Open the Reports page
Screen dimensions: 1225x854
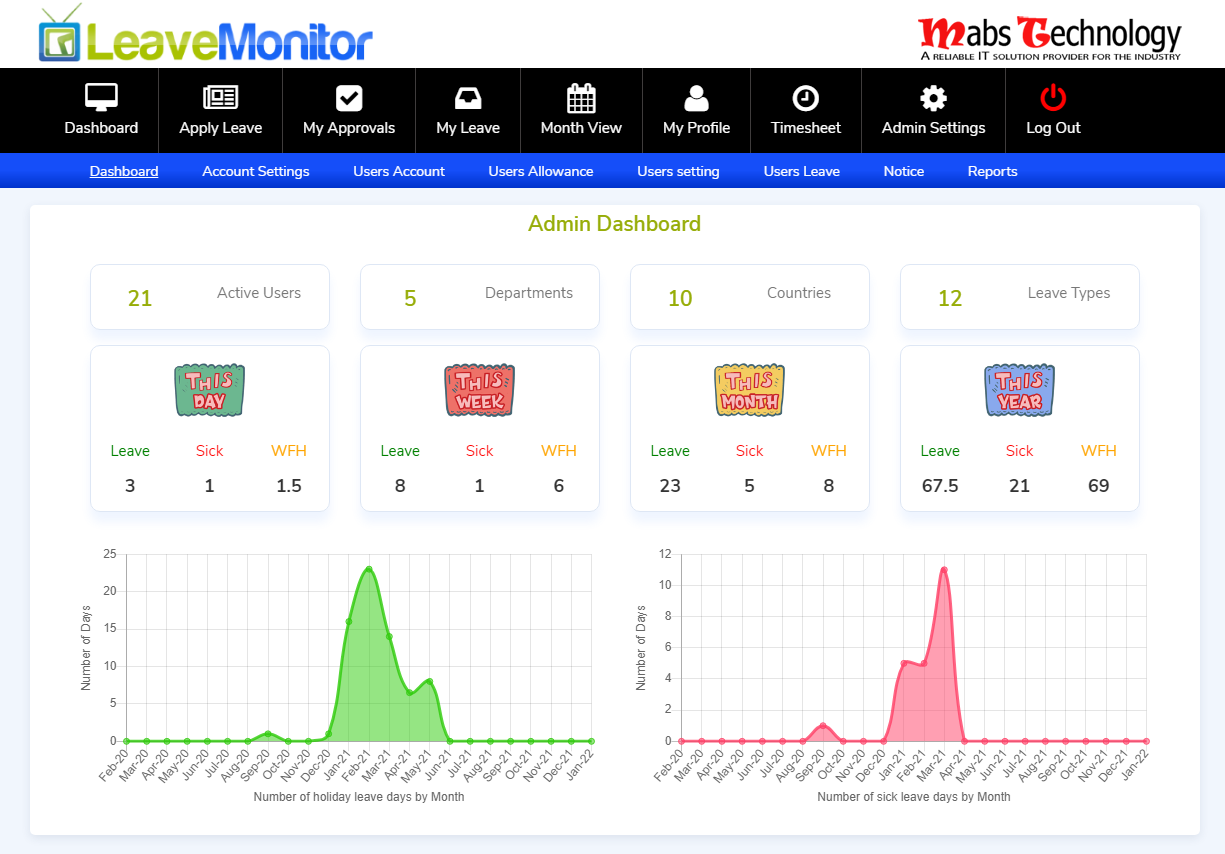click(x=992, y=171)
